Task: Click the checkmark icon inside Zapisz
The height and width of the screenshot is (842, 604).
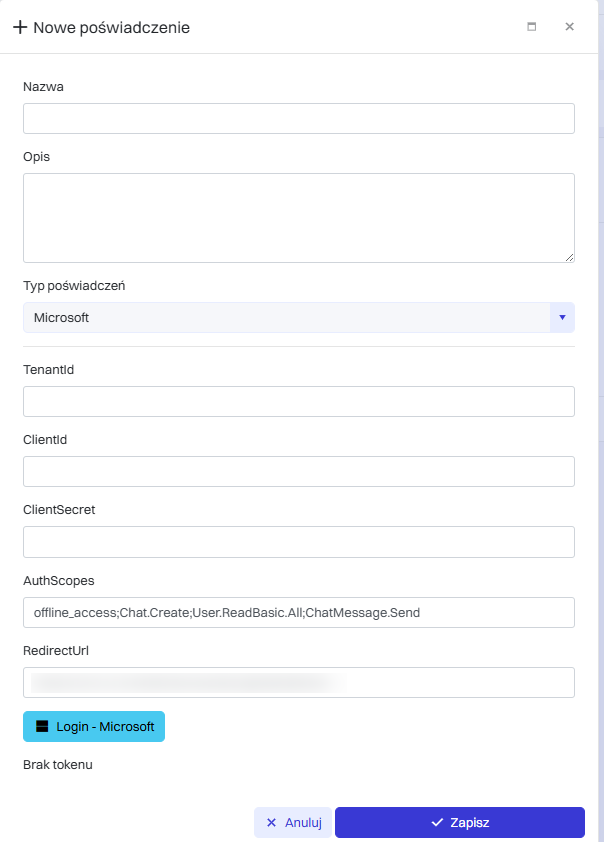Action: (437, 822)
